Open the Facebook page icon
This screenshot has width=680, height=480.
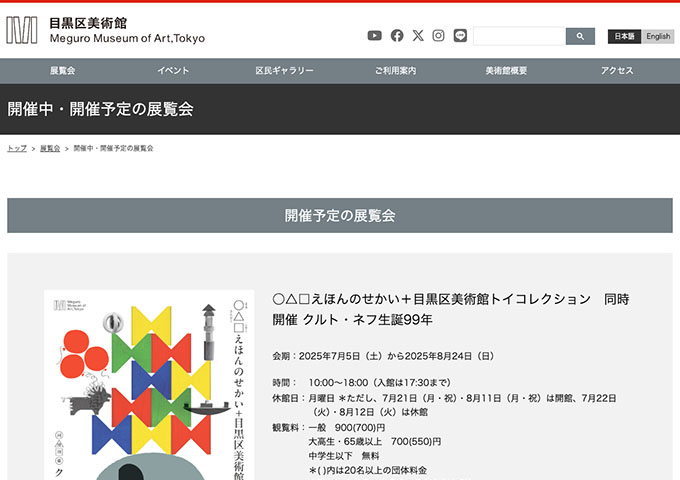(397, 36)
